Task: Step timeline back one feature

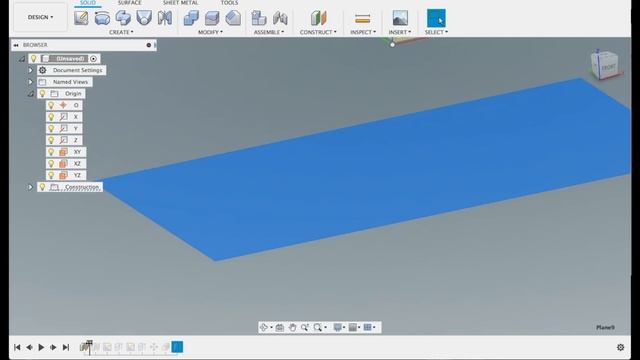Action: [29, 347]
